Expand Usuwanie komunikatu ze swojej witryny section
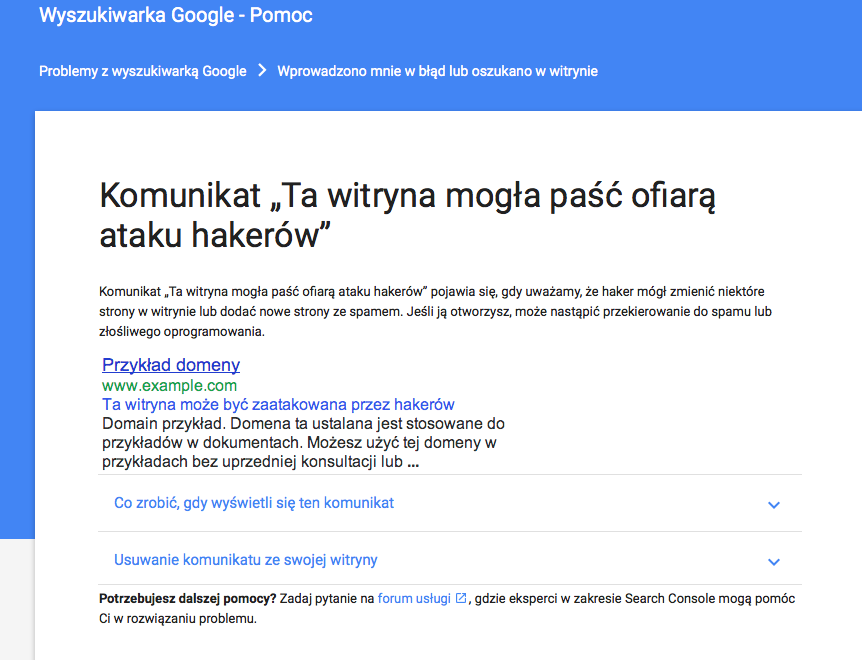Image resolution: width=862 pixels, height=660 pixels. tap(450, 560)
